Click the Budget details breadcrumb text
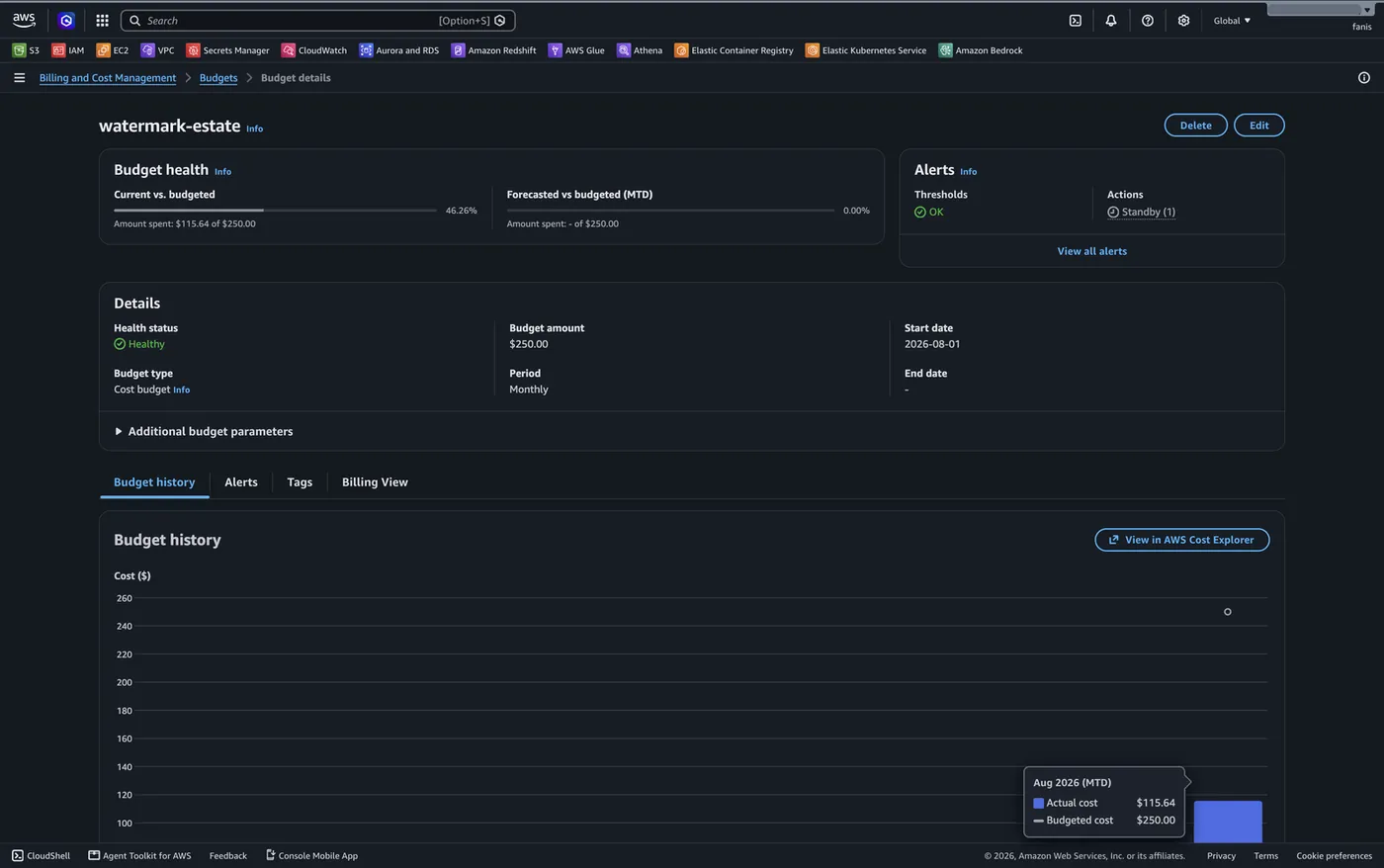Image resolution: width=1384 pixels, height=868 pixels. [296, 78]
